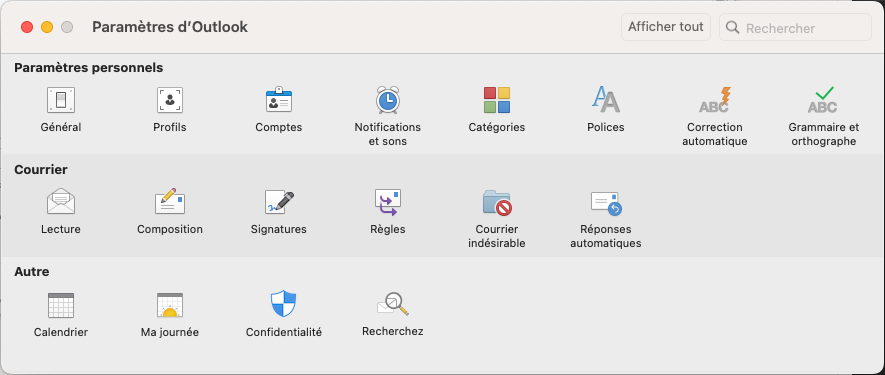Open Catégories colored squares icon
Screen dimensions: 885x375
point(497,101)
